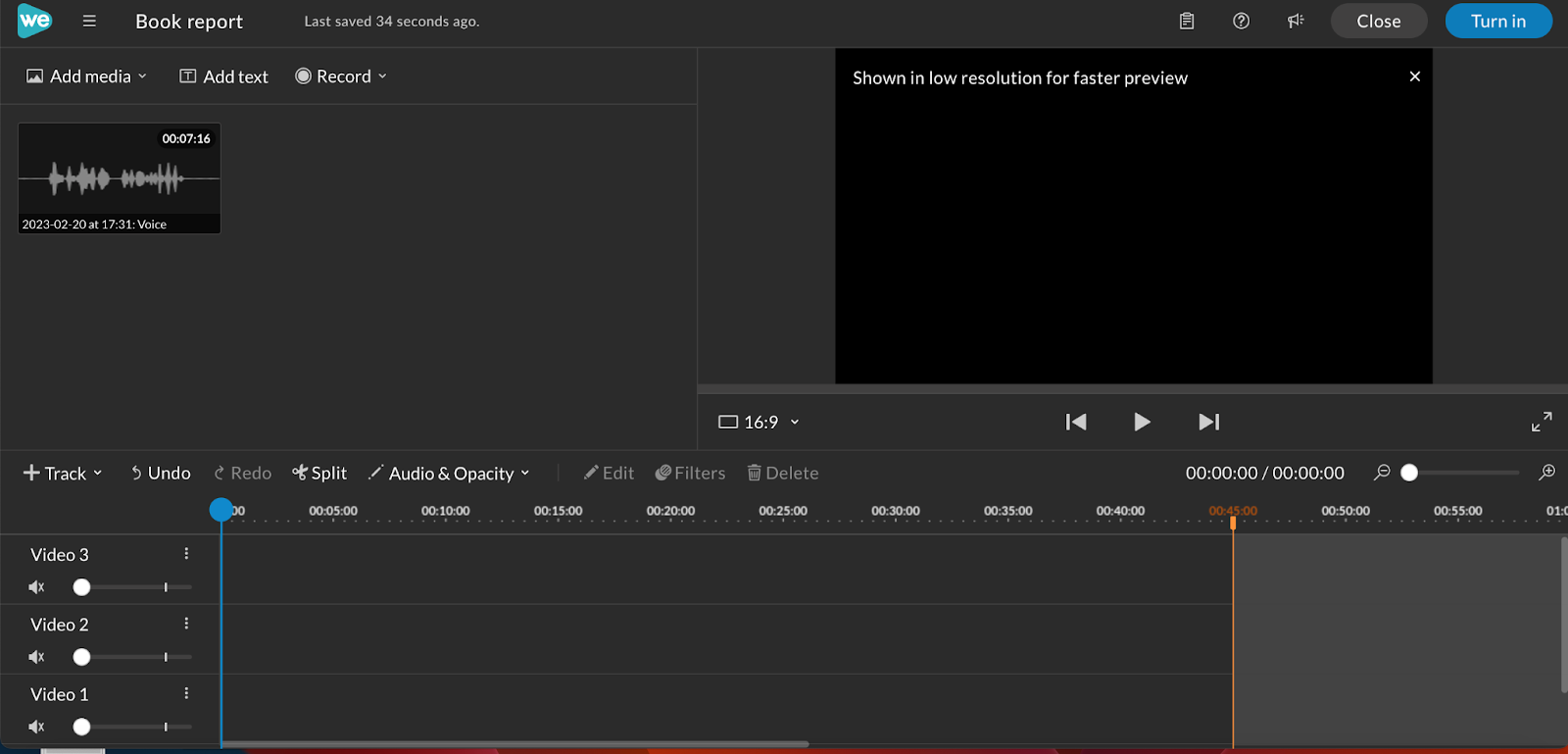
Task: Open the help question mark icon
Action: pos(1241,21)
